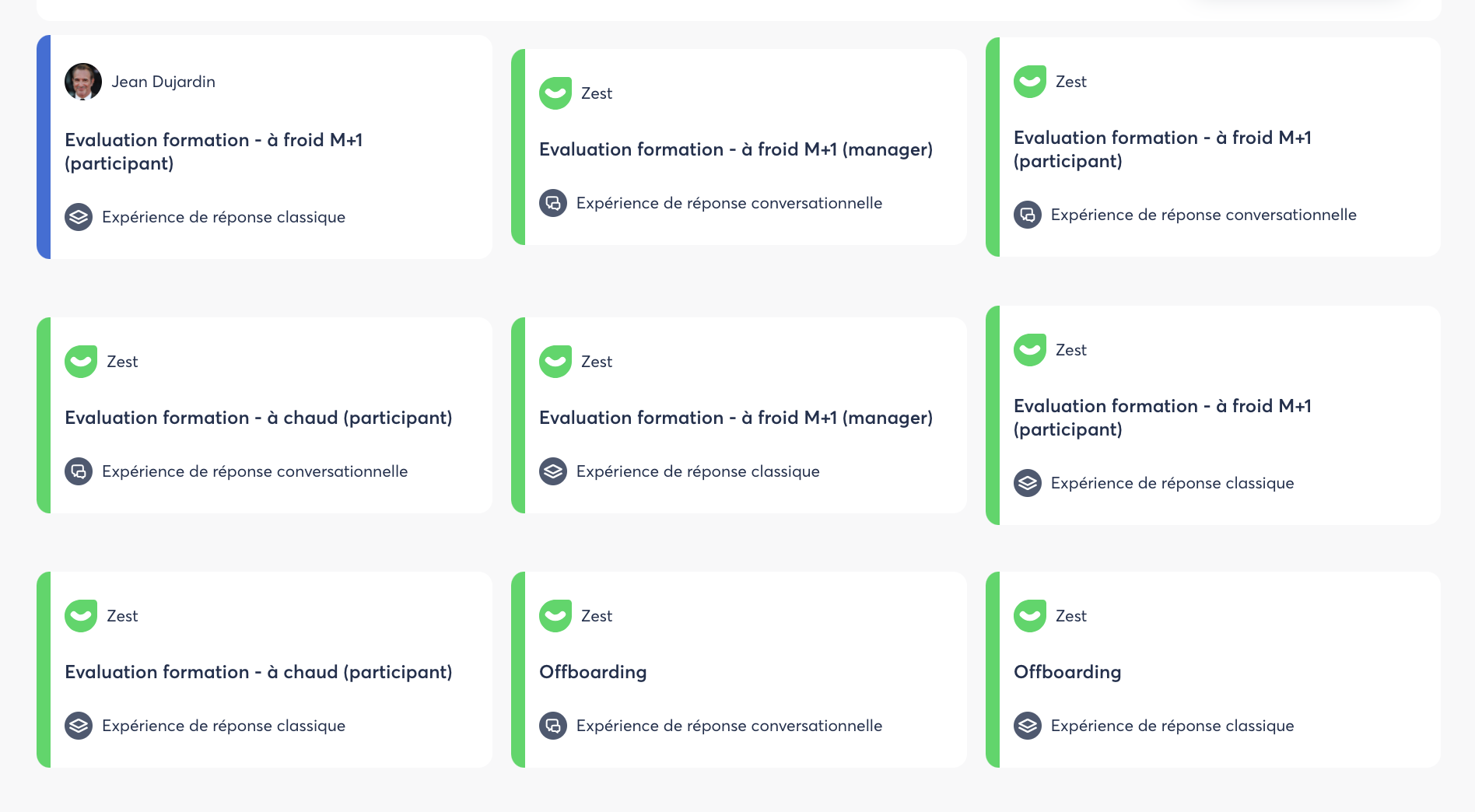Click chat icon on conversational manager evaluation card
This screenshot has height=812, width=1475.
[553, 203]
